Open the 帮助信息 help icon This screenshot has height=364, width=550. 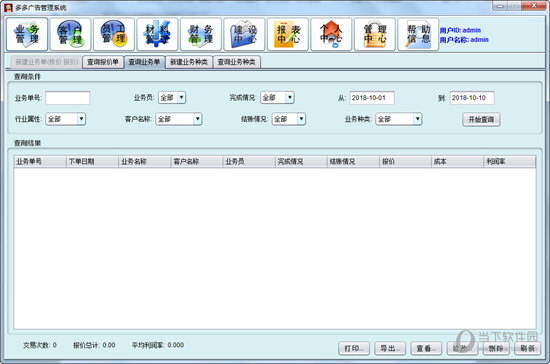[418, 34]
